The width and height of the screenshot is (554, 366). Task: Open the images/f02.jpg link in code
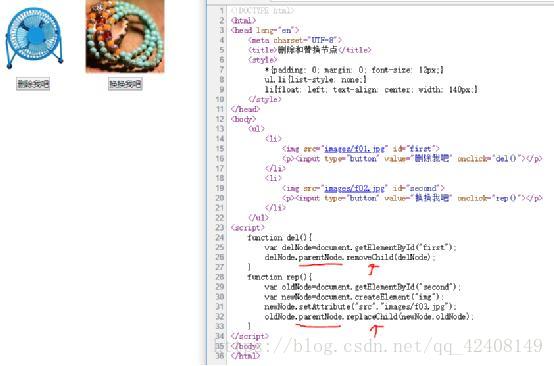coord(355,188)
